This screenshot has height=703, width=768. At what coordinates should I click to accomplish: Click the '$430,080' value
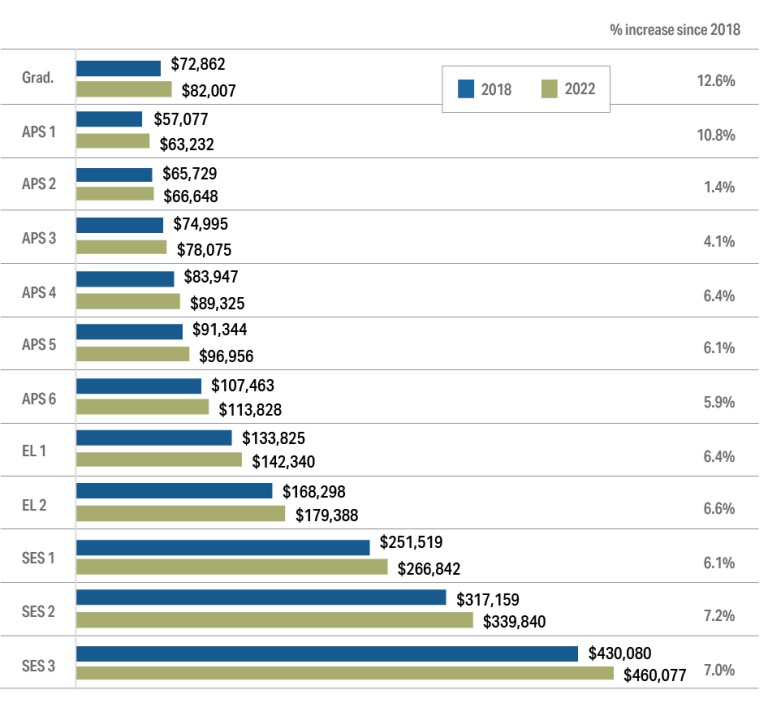620,654
